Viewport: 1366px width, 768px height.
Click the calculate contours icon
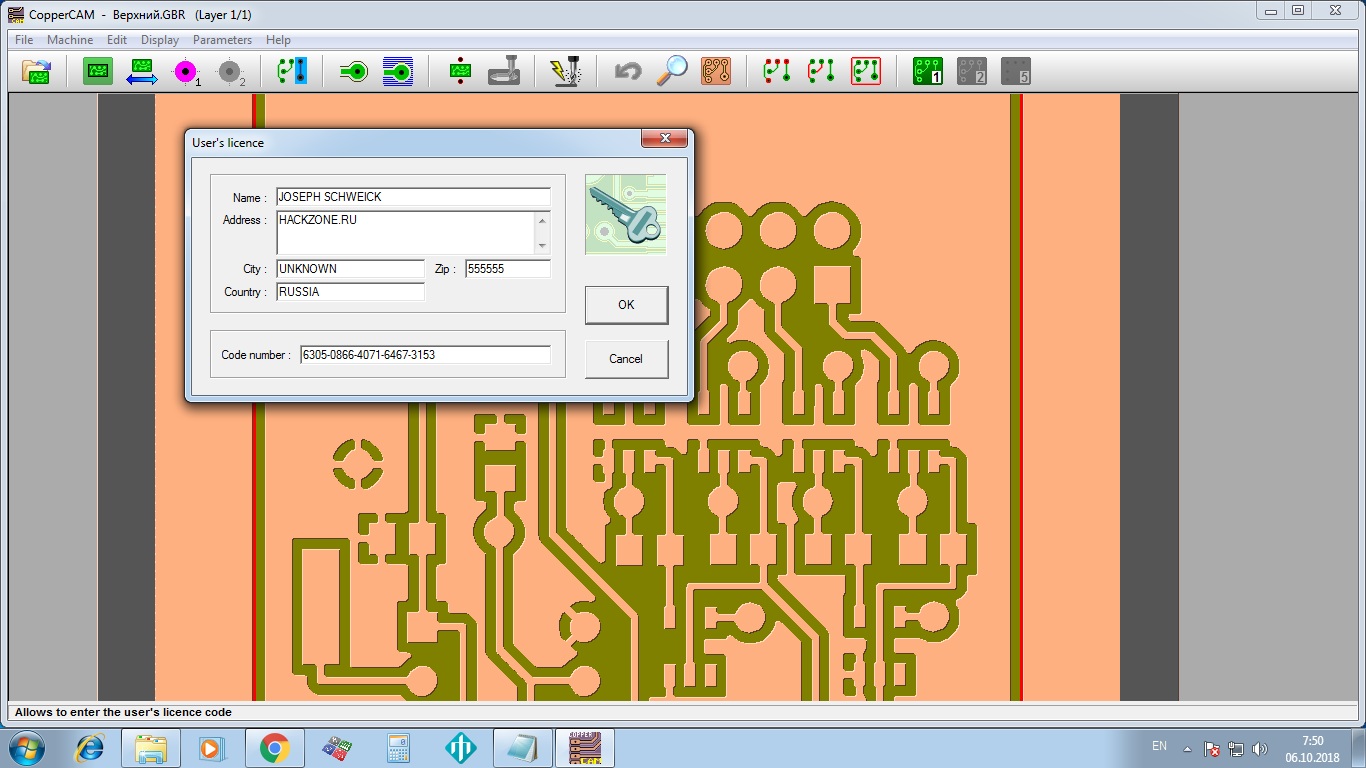pyautogui.click(x=353, y=72)
